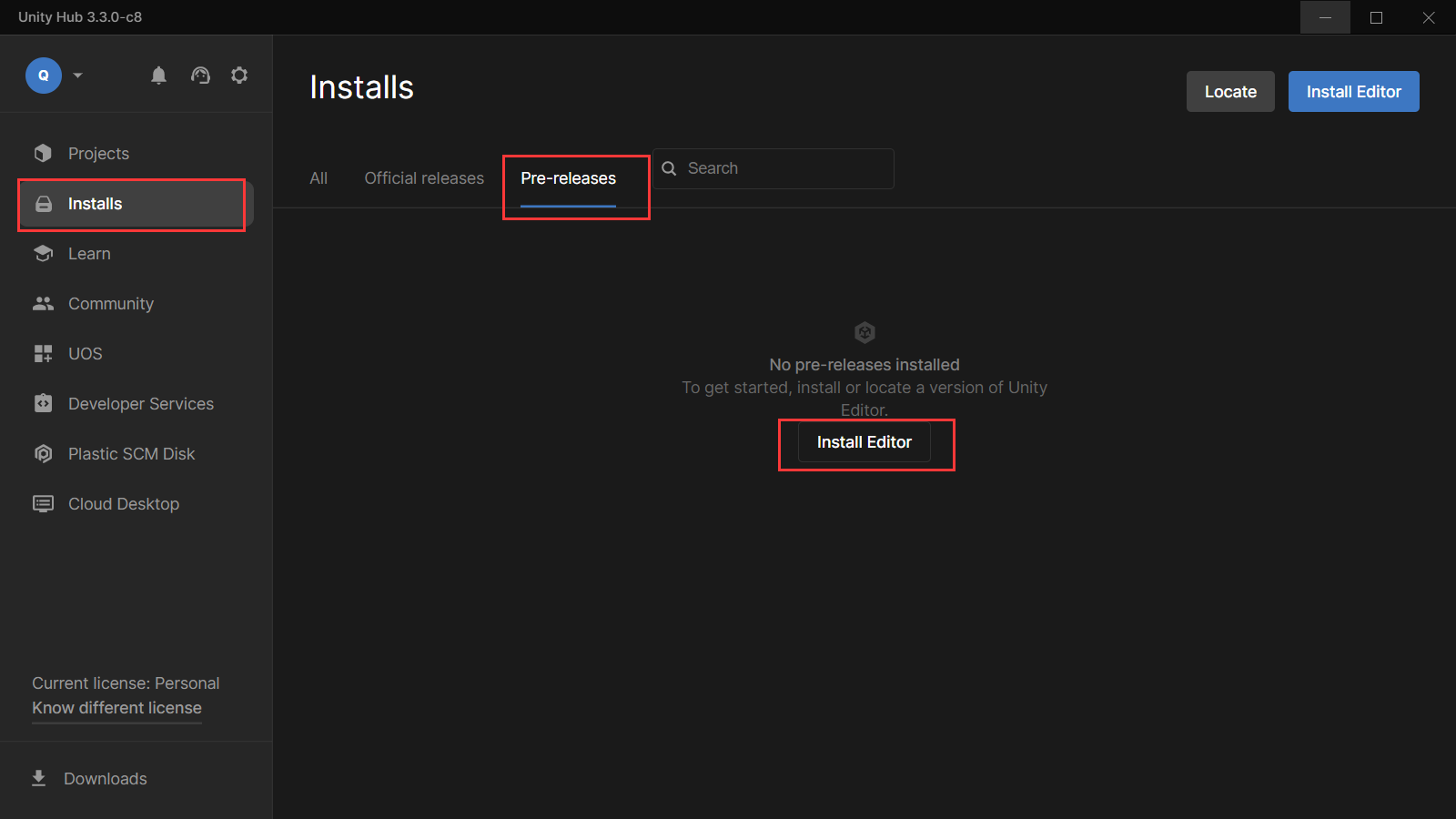The image size is (1456, 819).
Task: Switch to the Official releases tab
Action: 424,178
